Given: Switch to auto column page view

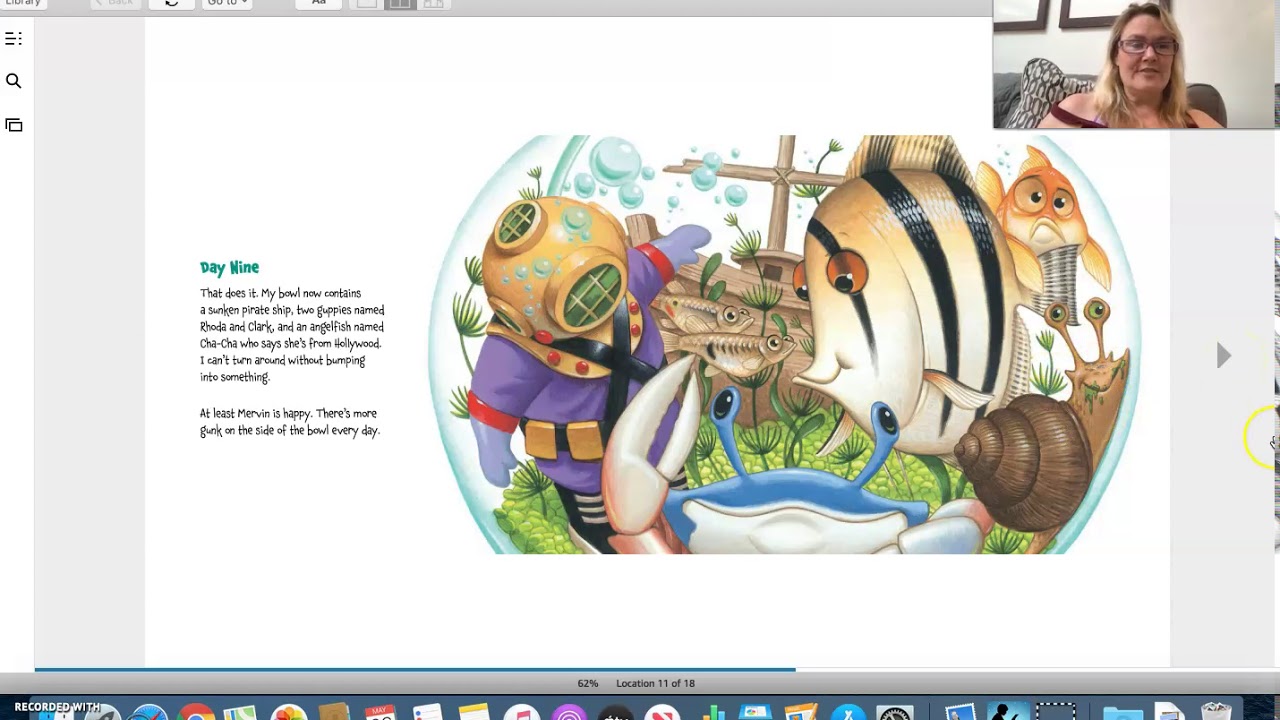Looking at the screenshot, I should click(x=433, y=3).
